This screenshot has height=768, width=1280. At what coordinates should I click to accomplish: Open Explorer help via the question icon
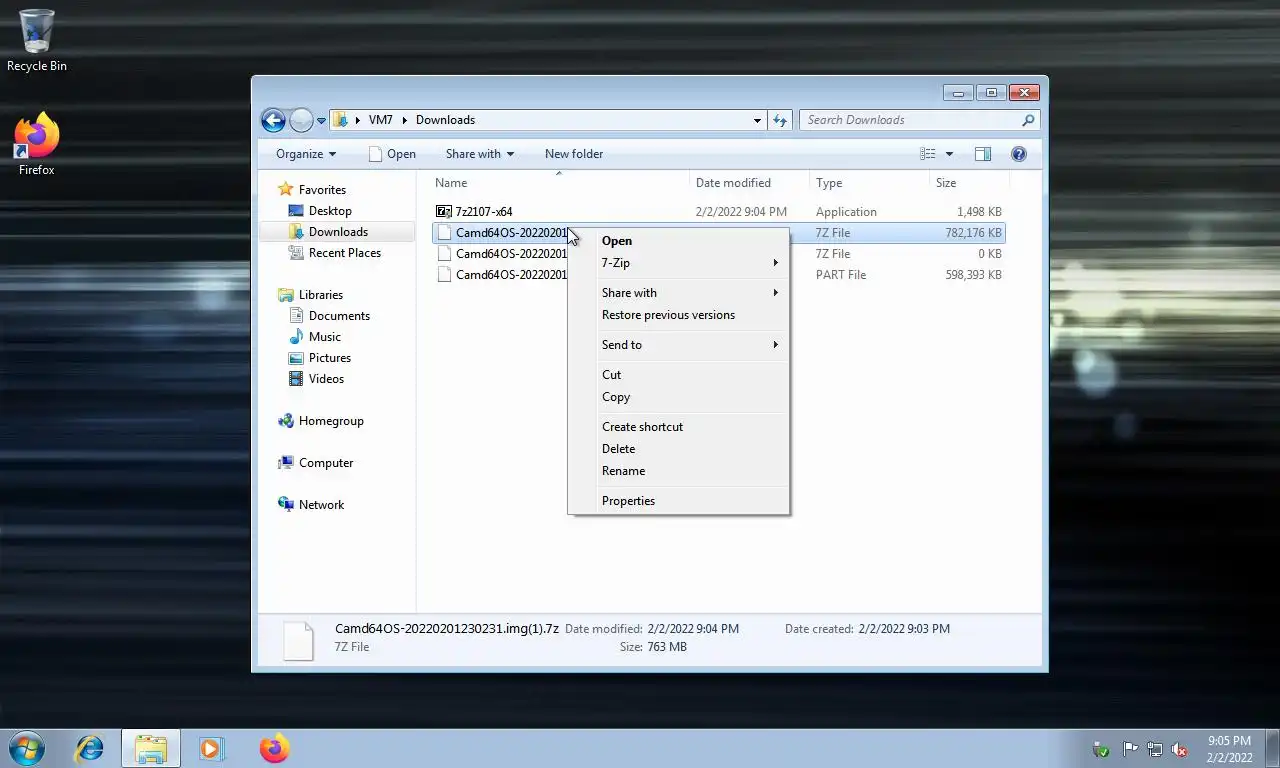click(x=1019, y=154)
